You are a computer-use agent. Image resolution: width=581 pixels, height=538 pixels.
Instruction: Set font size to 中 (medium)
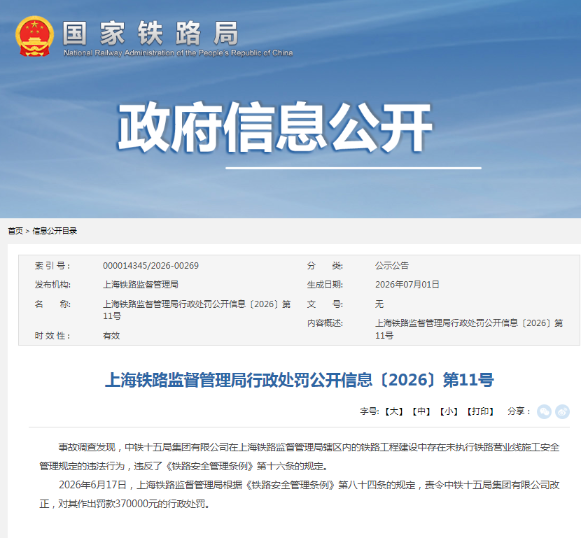pos(421,412)
